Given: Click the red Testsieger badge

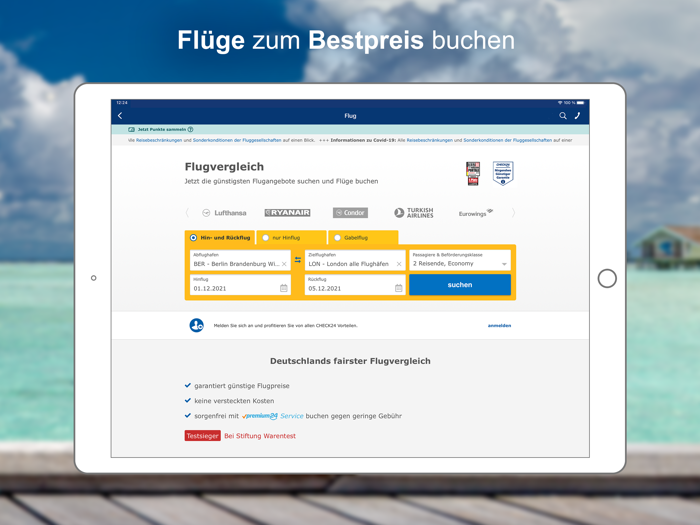Looking at the screenshot, I should (203, 436).
